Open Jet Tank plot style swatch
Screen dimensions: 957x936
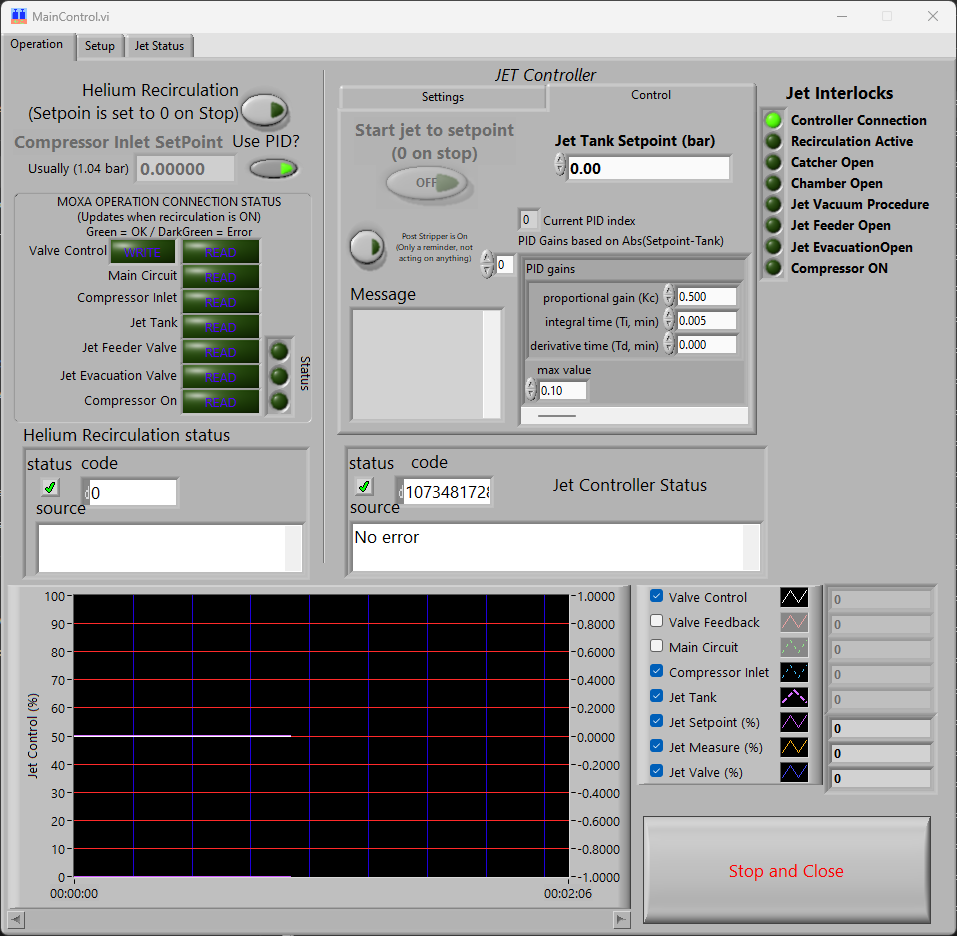pyautogui.click(x=794, y=697)
